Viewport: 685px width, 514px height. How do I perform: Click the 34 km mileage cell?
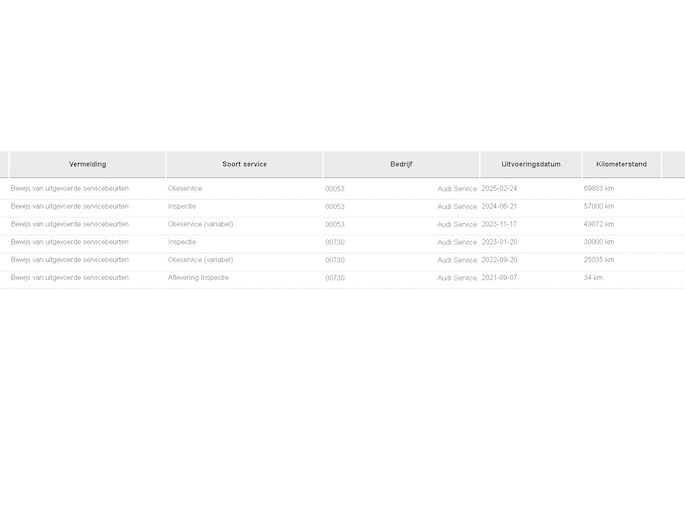[x=593, y=278]
